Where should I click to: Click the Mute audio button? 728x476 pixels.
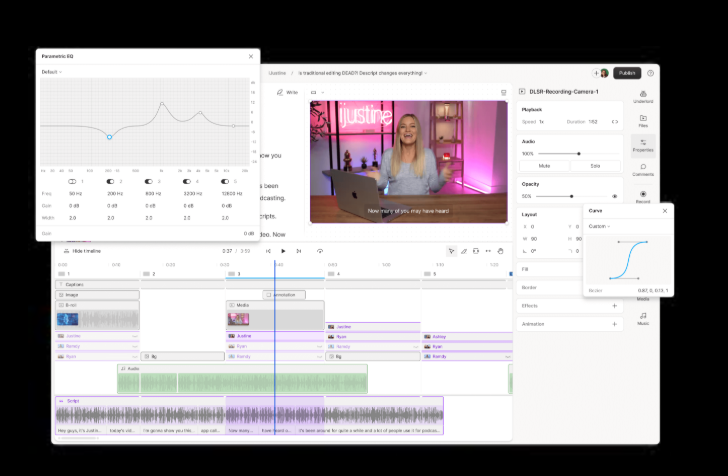click(x=544, y=166)
